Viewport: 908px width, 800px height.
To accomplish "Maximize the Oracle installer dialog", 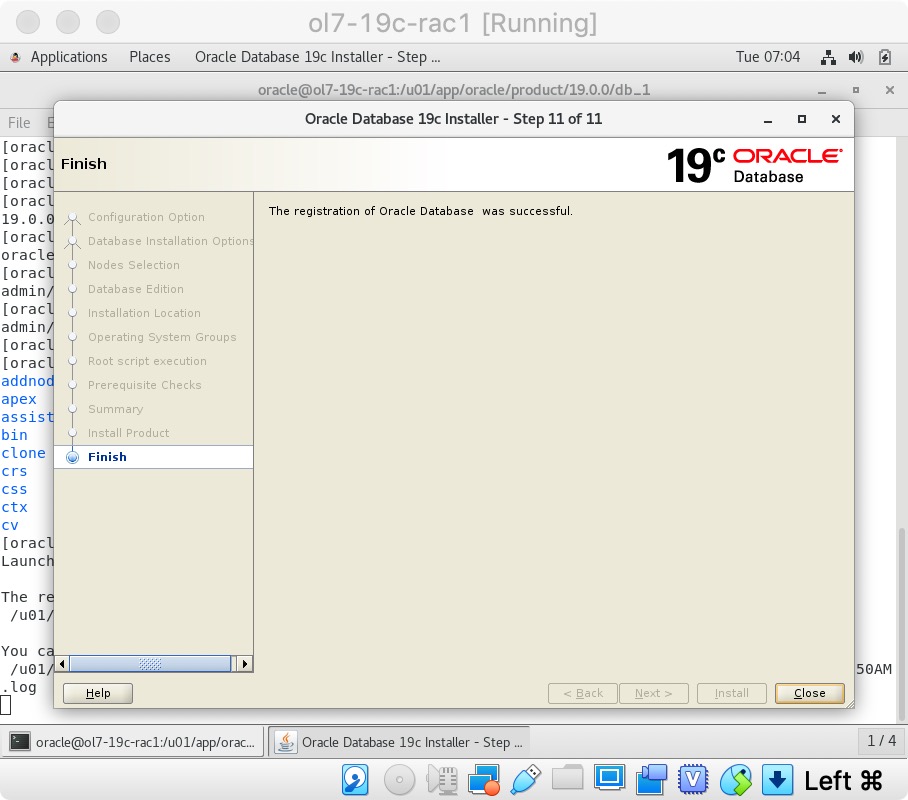I will pos(802,119).
